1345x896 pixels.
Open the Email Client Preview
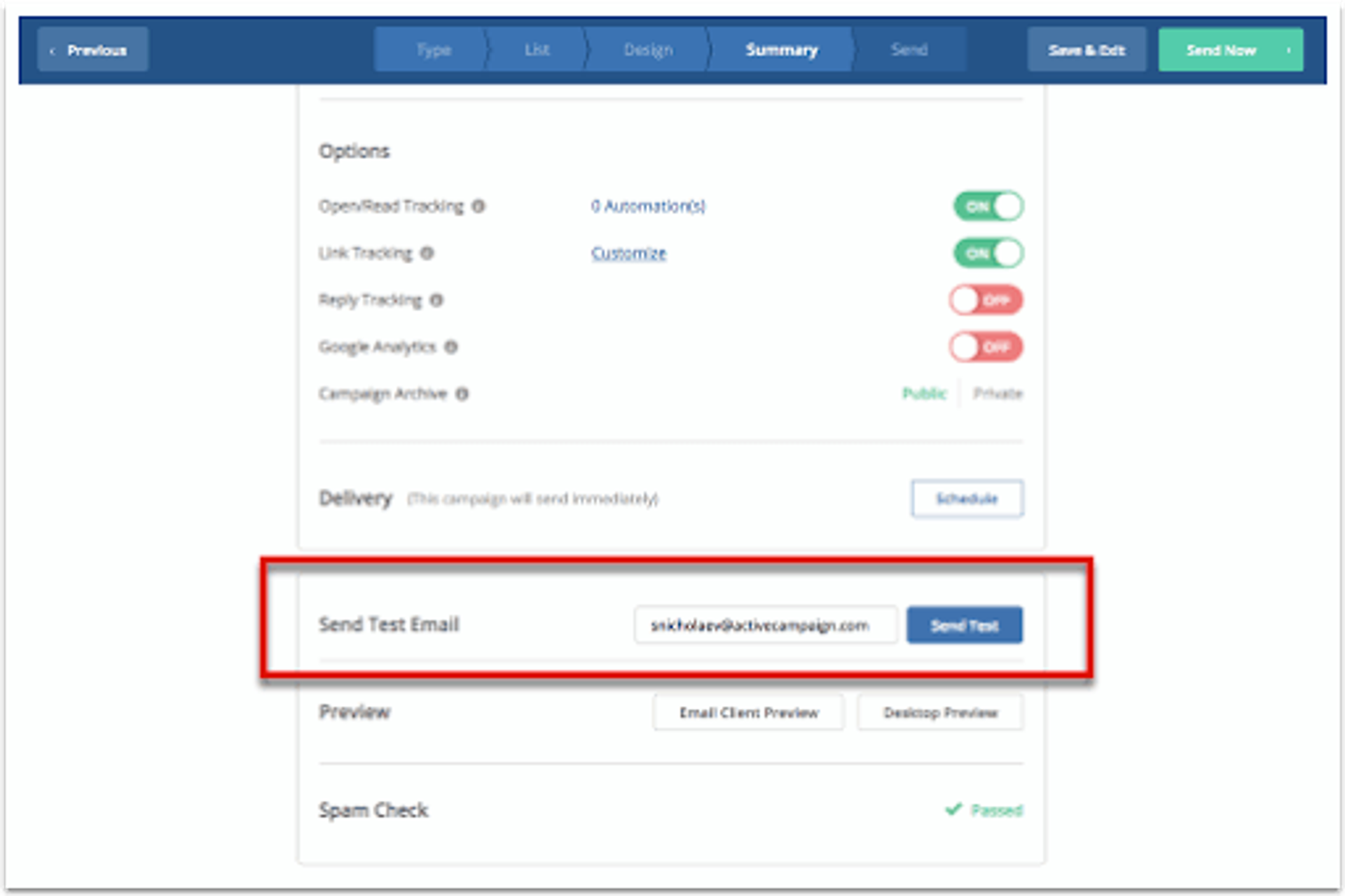[x=747, y=712]
